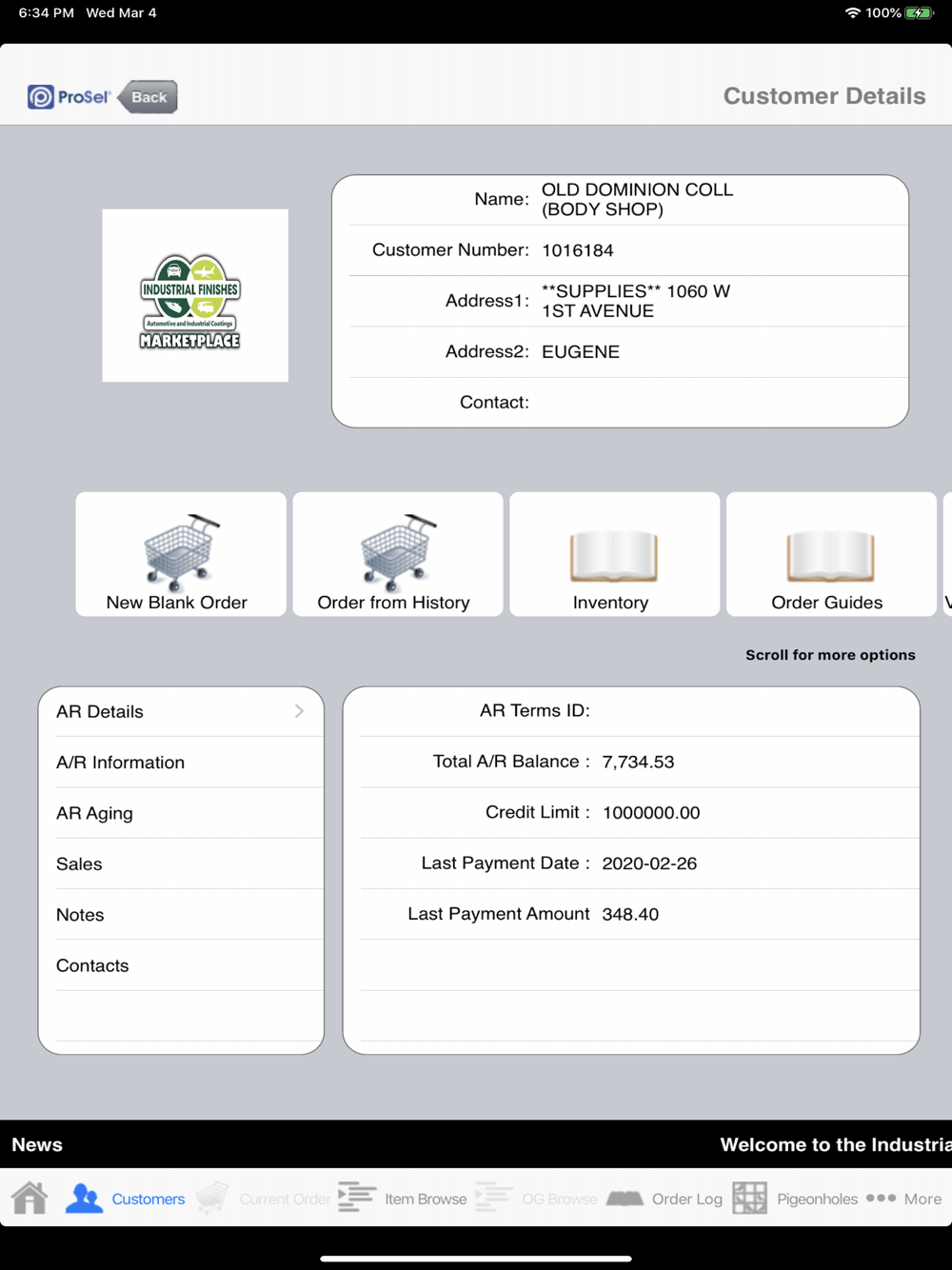Select Sales in side list
This screenshot has width=952, height=1270.
tap(181, 863)
